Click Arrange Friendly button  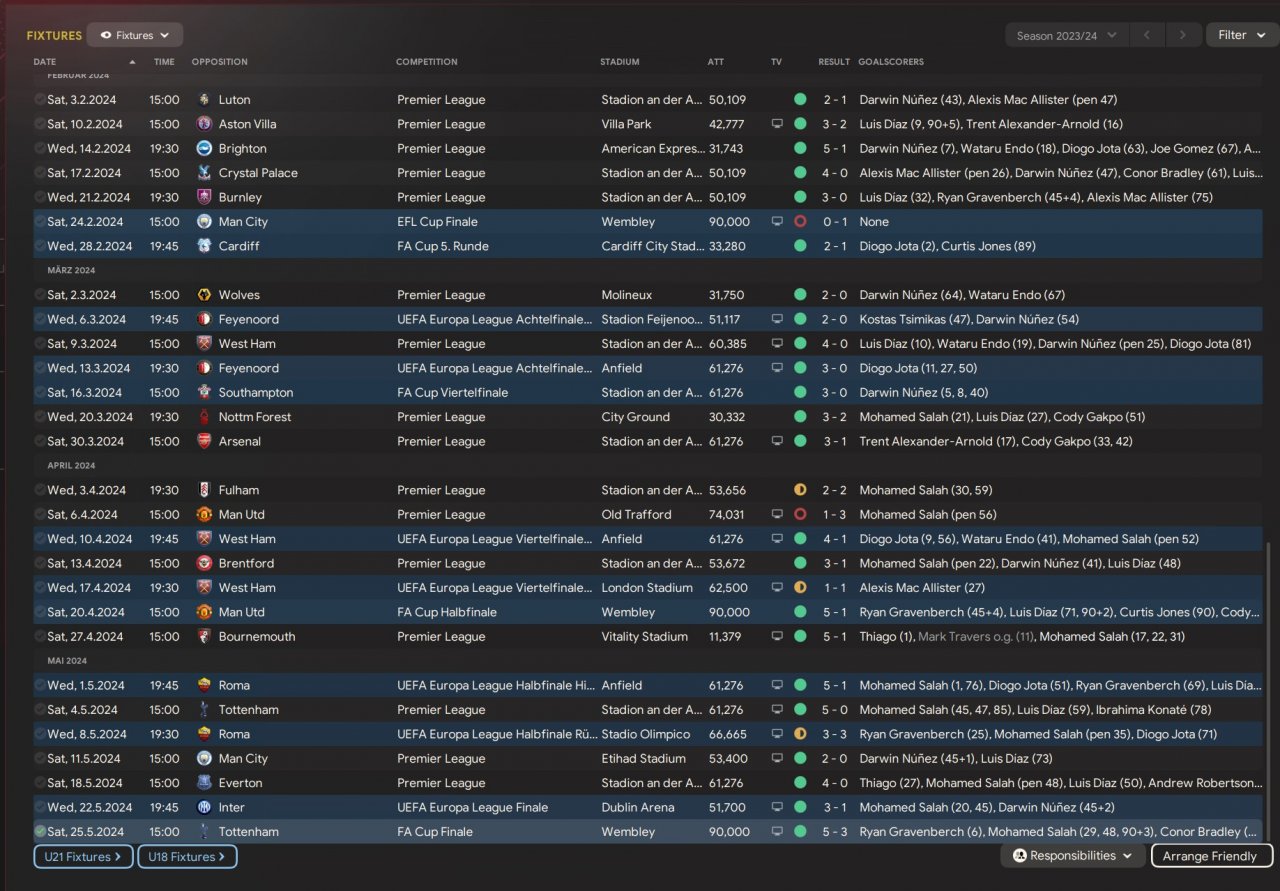tap(1211, 856)
